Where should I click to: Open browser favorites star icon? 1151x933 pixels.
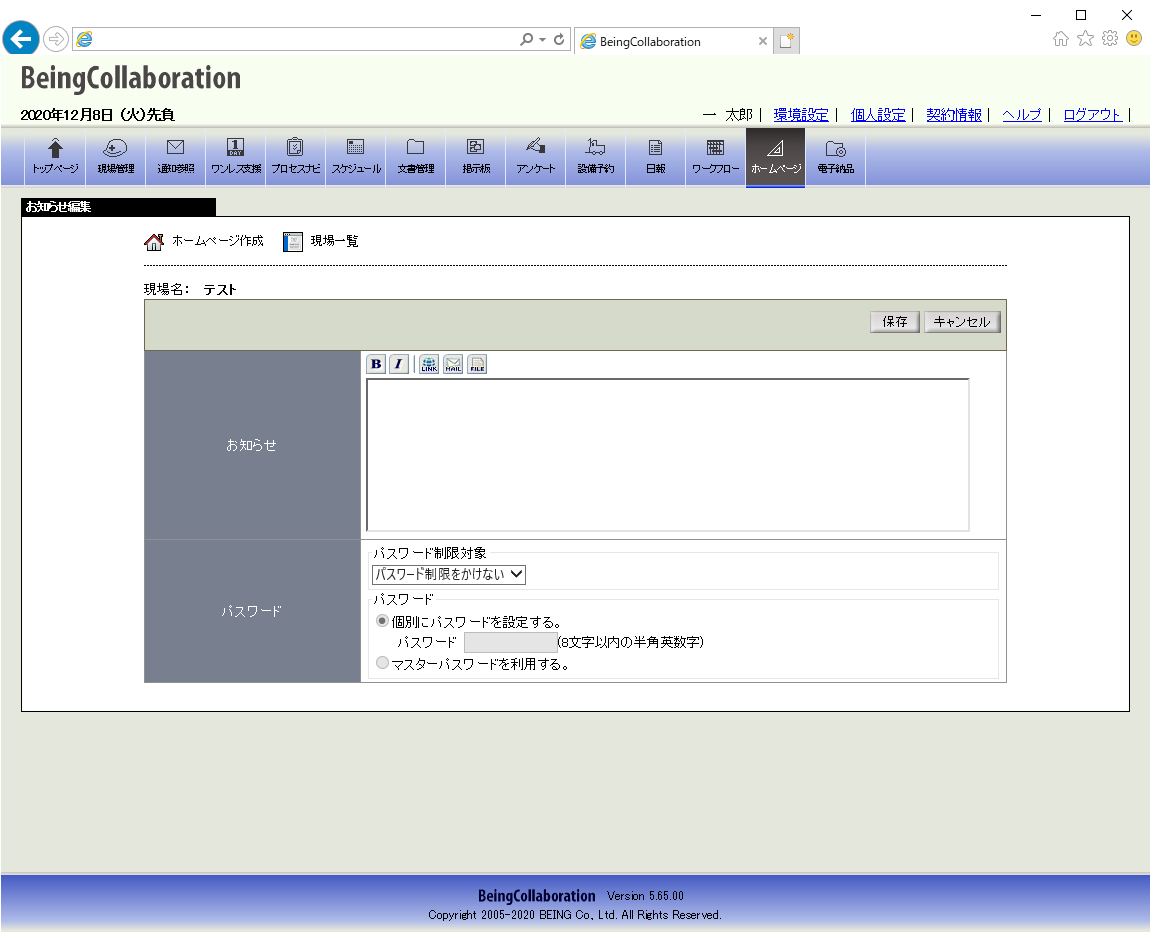coord(1085,39)
